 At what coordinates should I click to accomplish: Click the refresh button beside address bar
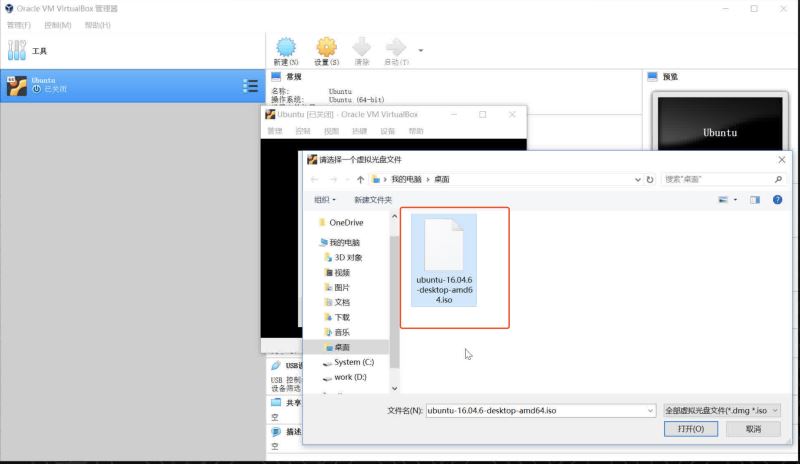(x=650, y=179)
